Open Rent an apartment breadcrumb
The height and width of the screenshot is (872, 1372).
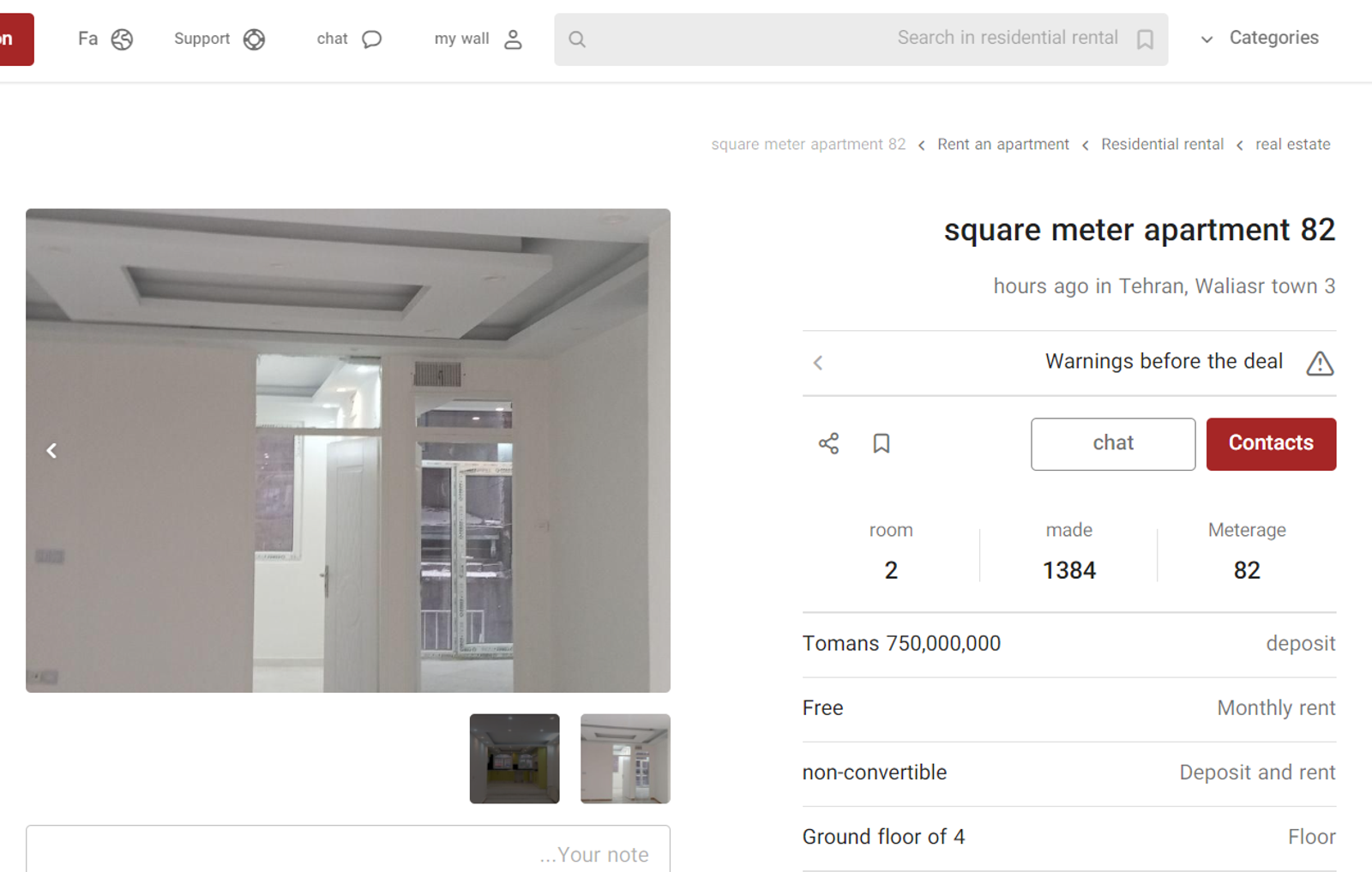pos(1002,144)
